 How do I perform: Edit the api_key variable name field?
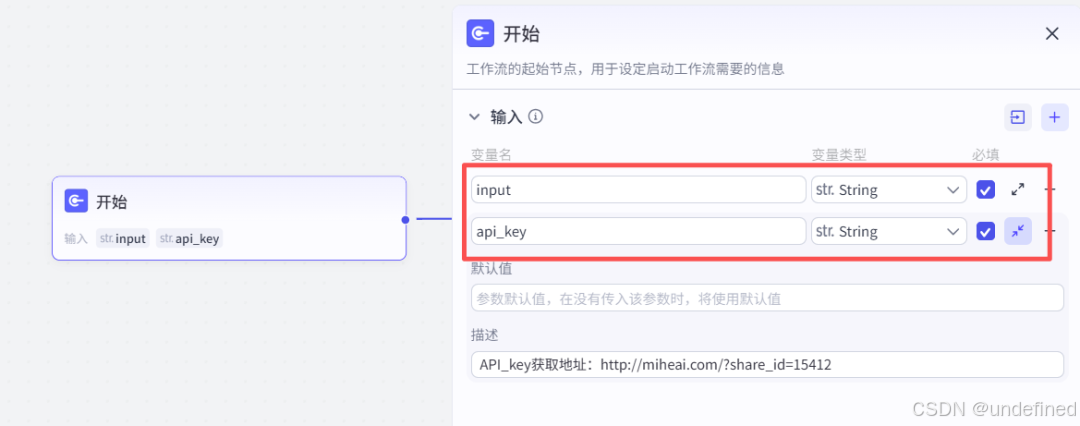pyautogui.click(x=638, y=231)
